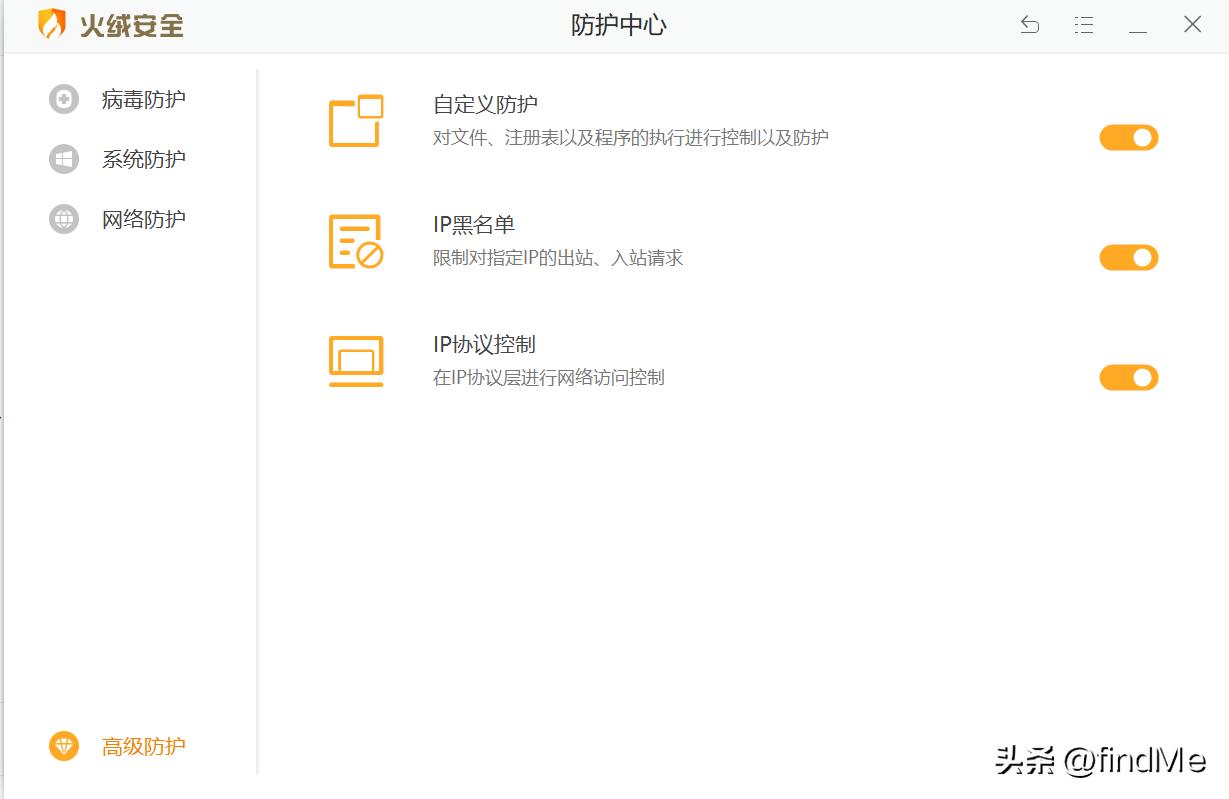The height and width of the screenshot is (799, 1229).
Task: Click the 防护中心 title
Action: pos(618,24)
